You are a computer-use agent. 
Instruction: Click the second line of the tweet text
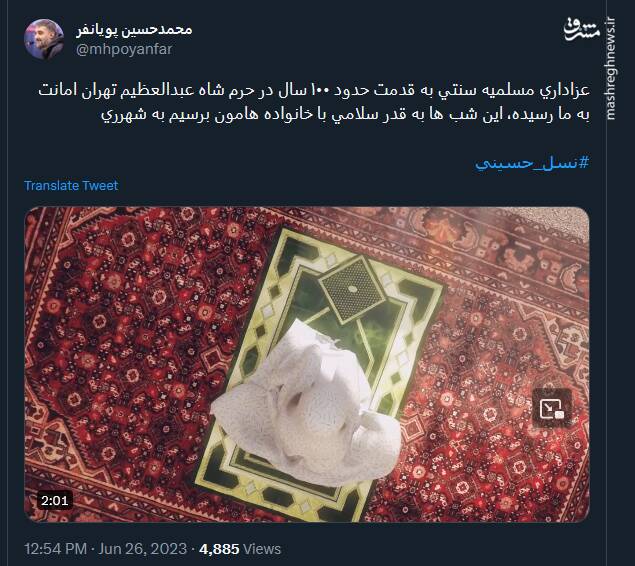tap(345, 115)
